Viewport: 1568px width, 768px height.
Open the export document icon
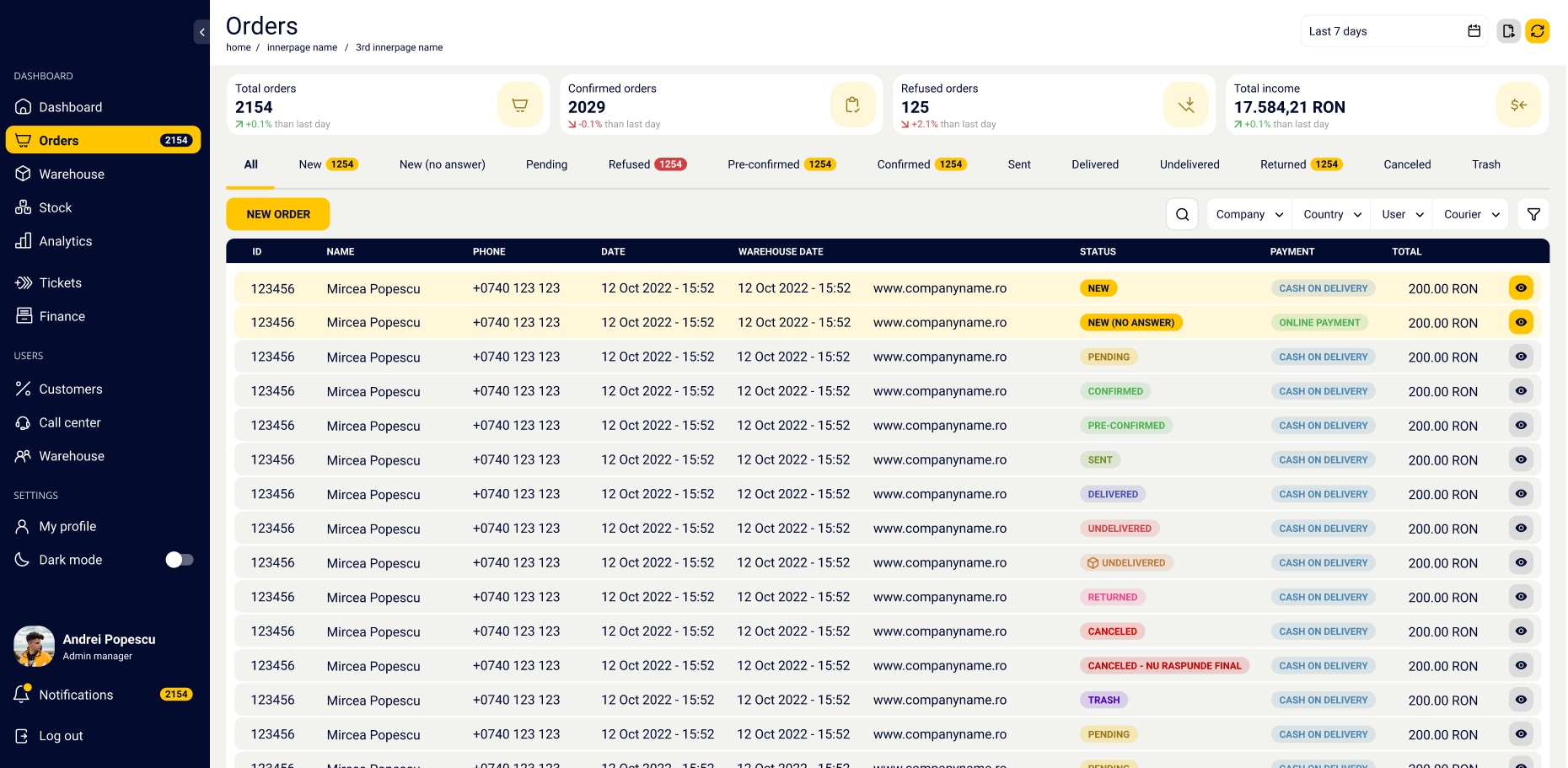coord(1508,30)
